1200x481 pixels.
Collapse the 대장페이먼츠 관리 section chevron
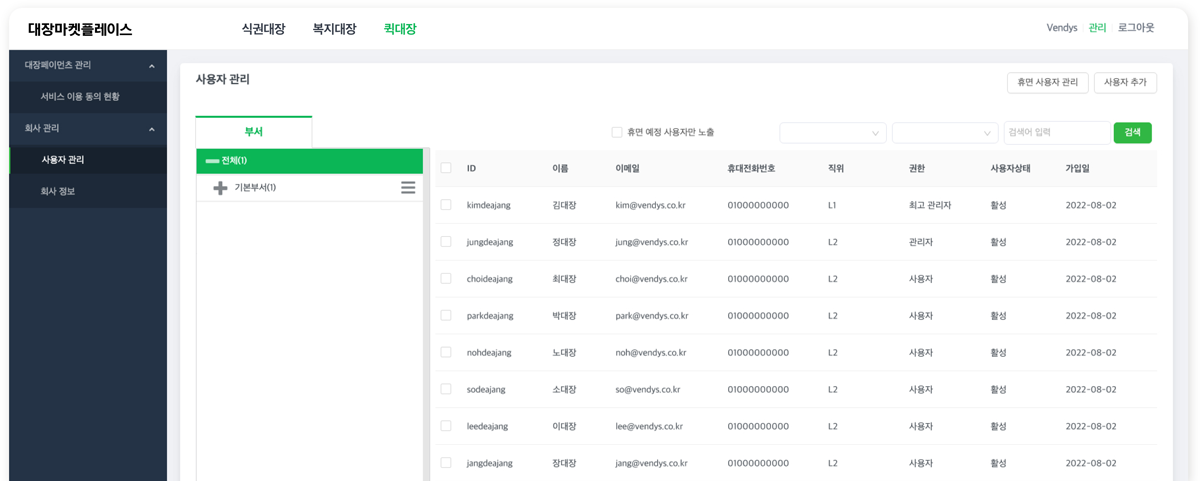pos(152,66)
